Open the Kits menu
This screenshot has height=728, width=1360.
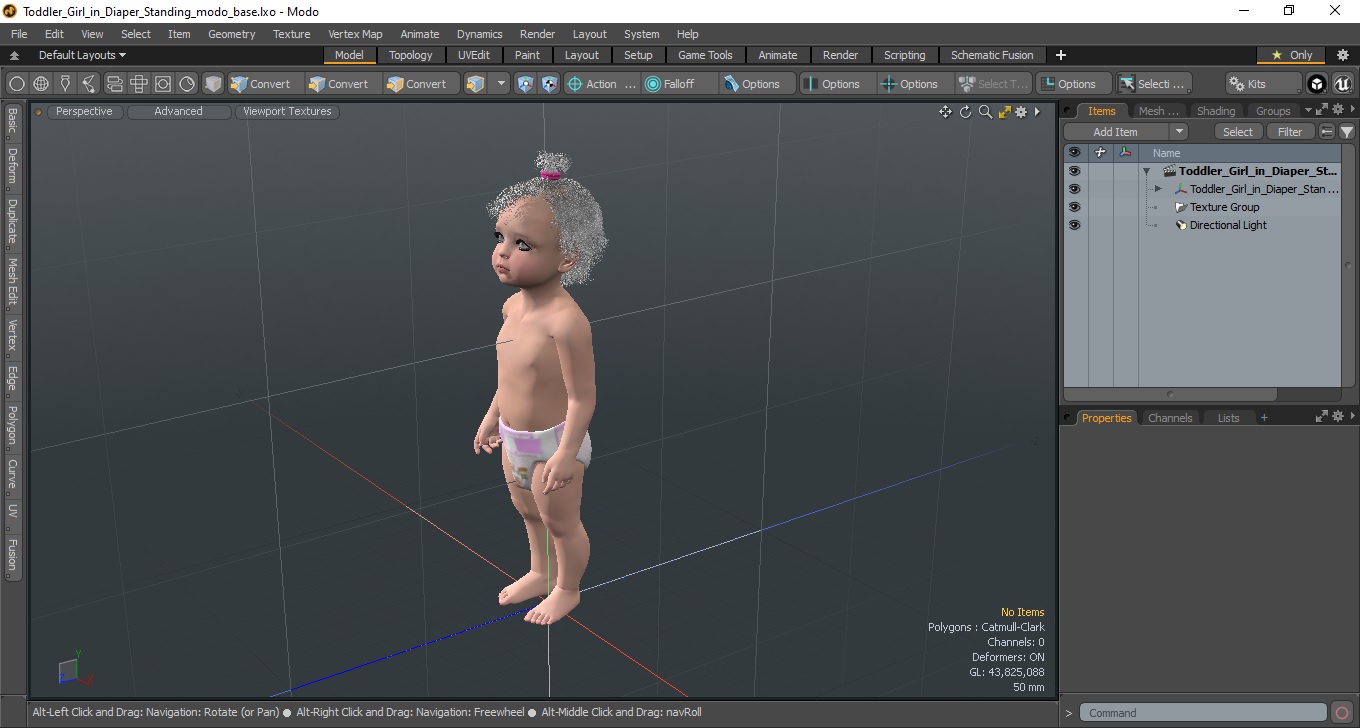click(1264, 84)
